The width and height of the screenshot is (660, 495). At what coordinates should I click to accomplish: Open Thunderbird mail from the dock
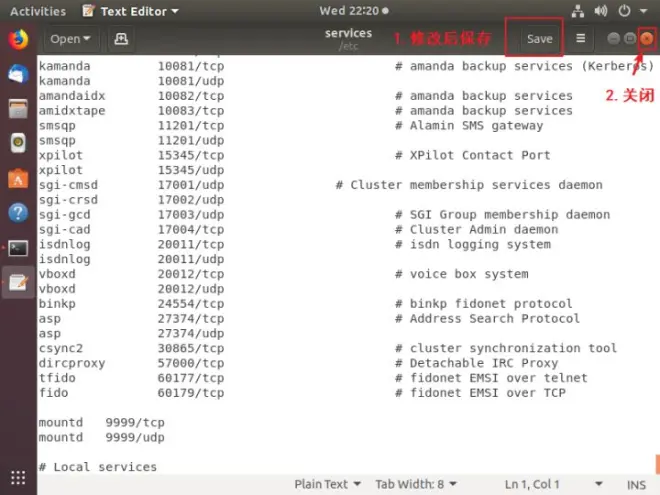18,75
